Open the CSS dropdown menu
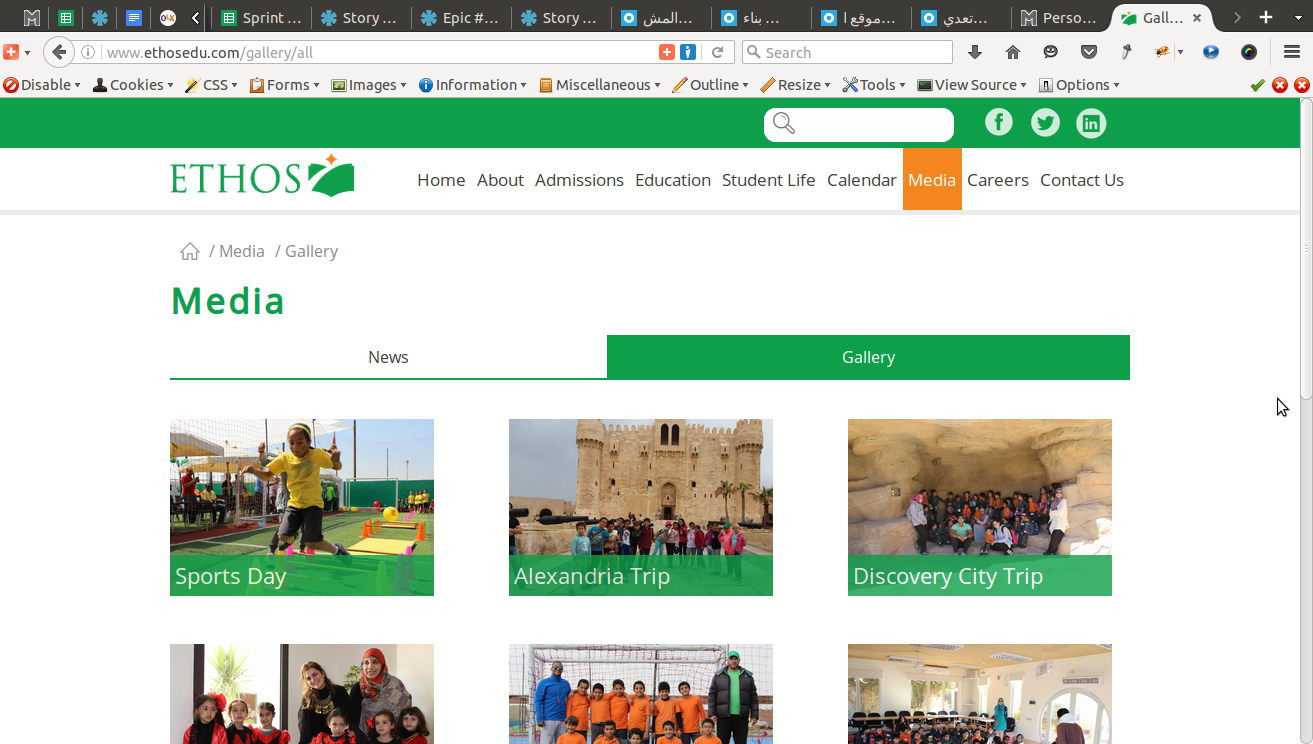The image size is (1313, 744). point(212,85)
